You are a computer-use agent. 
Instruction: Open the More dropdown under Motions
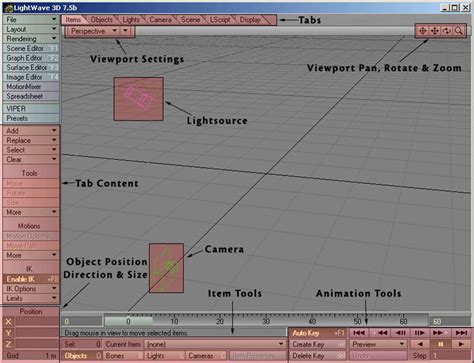pos(31,255)
